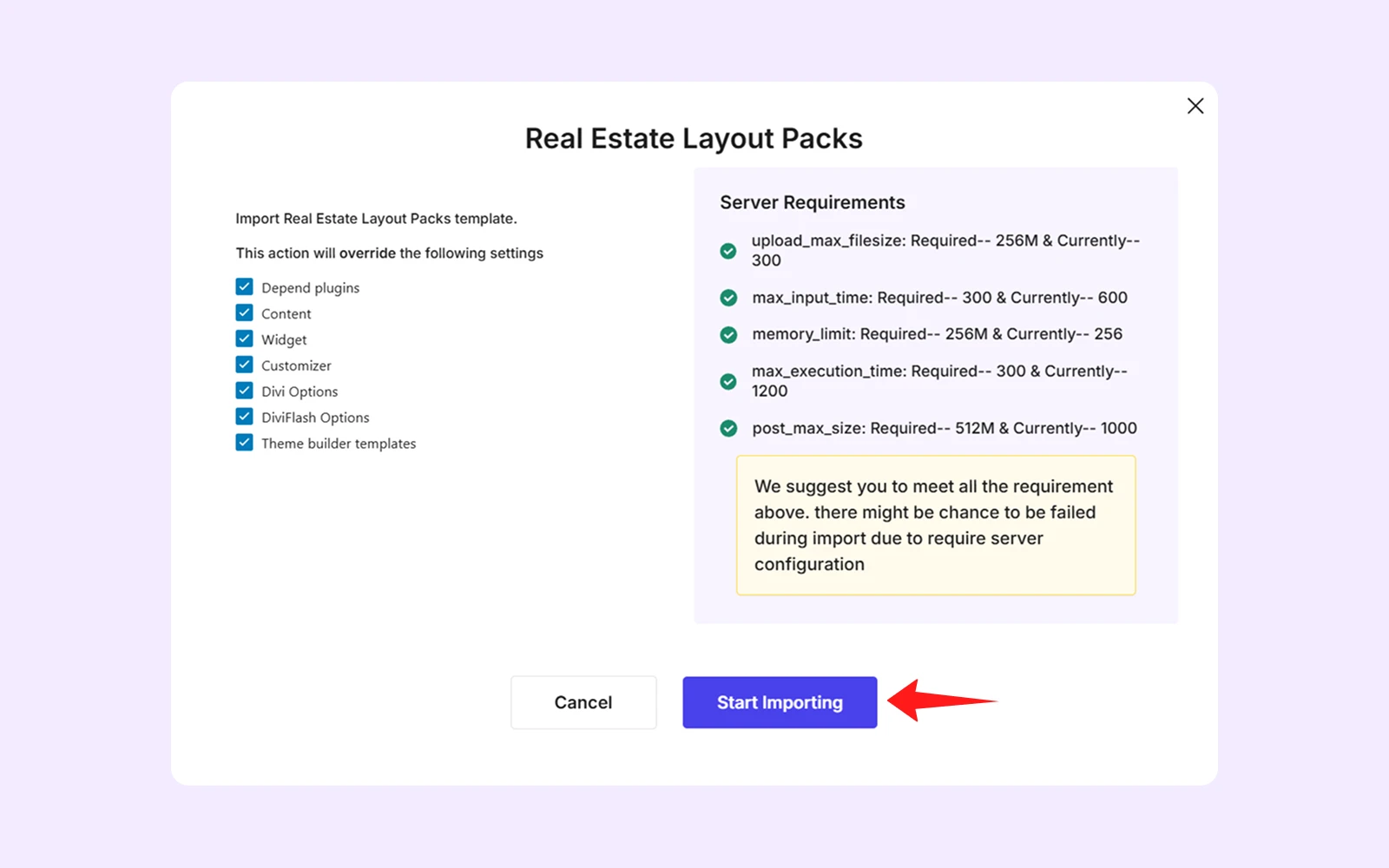
Task: Click the post_max_size green check icon
Action: pos(728,428)
